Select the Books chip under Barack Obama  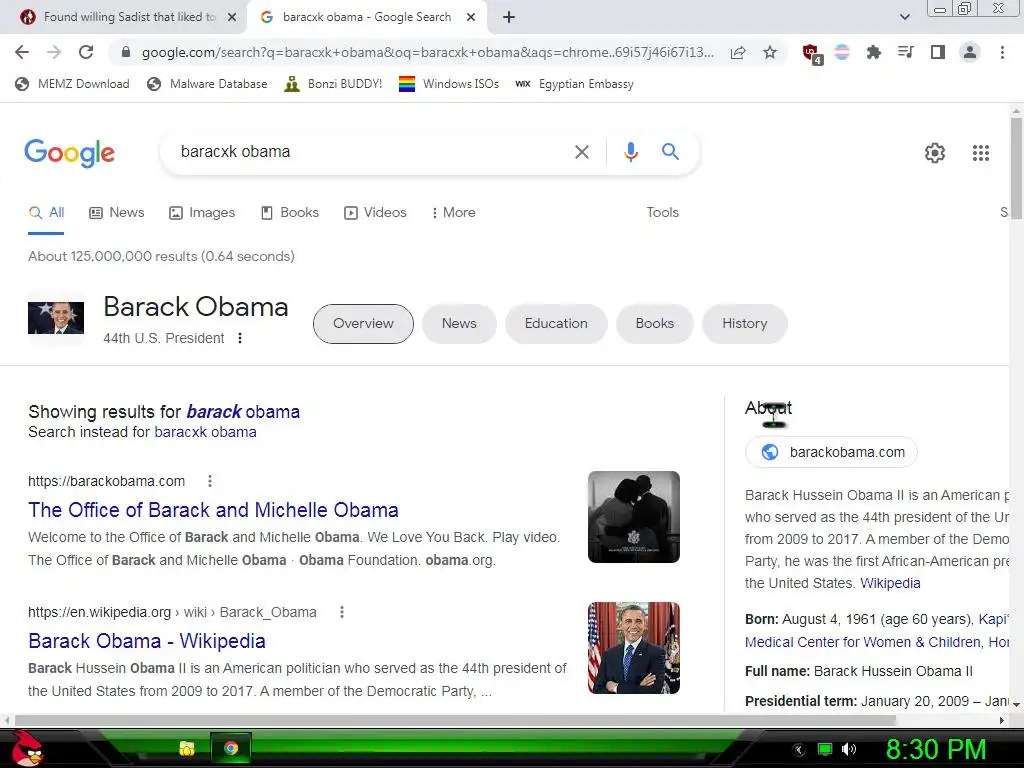(x=654, y=323)
